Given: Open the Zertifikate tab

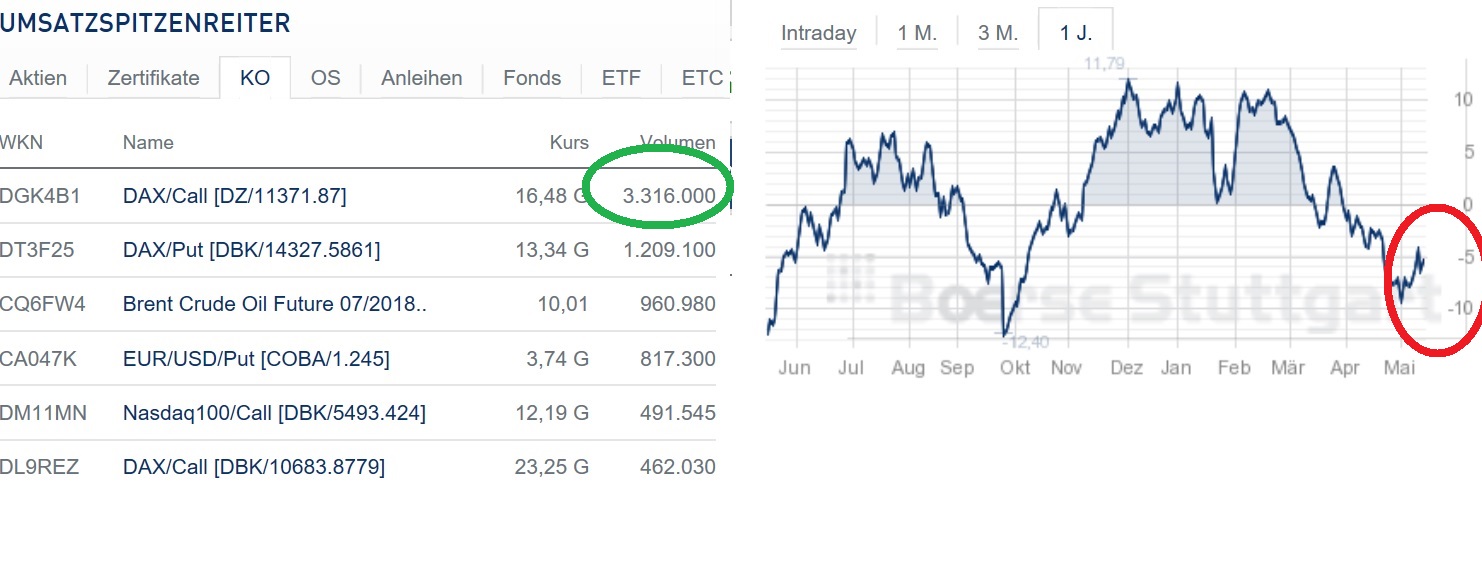Looking at the screenshot, I should (153, 78).
